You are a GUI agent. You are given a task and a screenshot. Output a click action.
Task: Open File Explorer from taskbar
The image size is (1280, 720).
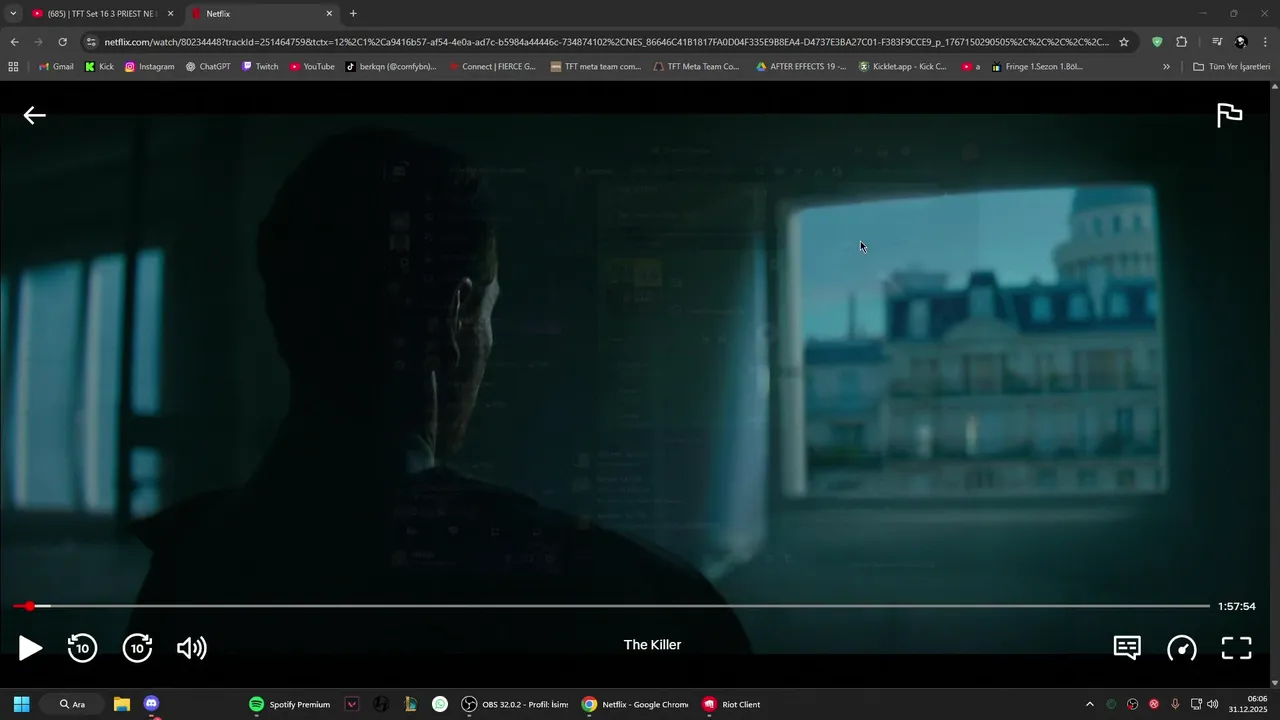(122, 704)
